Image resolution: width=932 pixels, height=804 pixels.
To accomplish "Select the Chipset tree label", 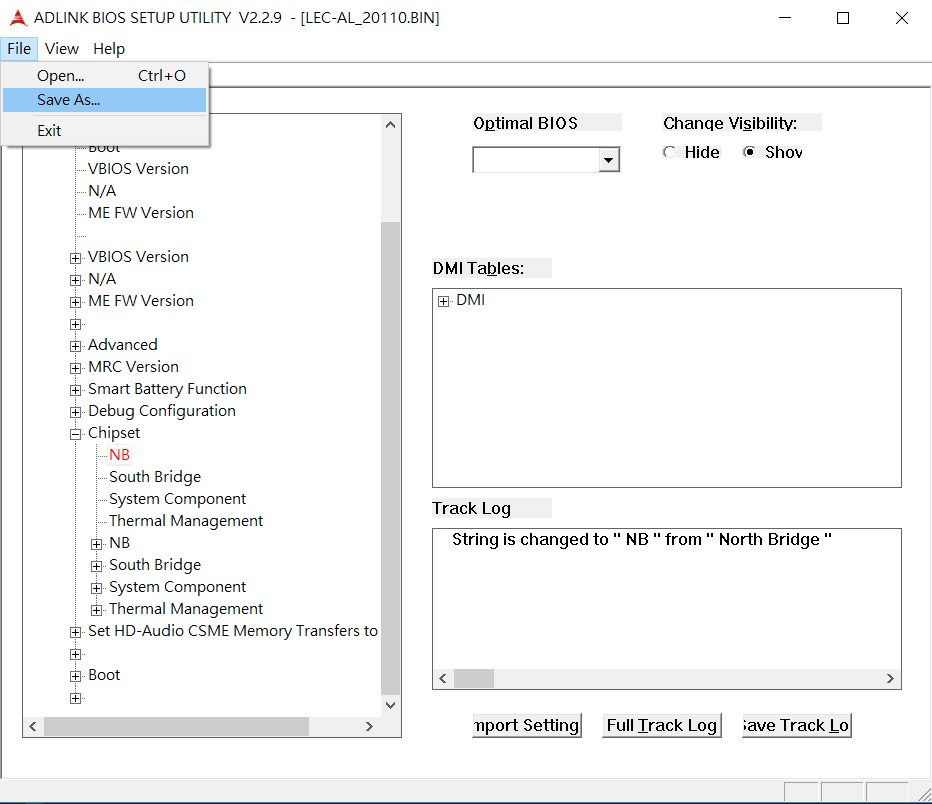I will [x=114, y=433].
